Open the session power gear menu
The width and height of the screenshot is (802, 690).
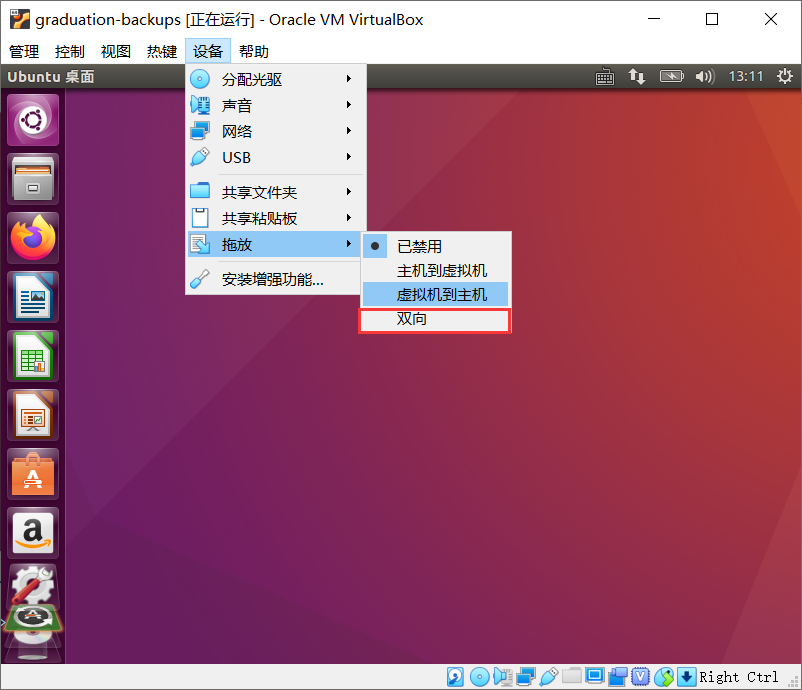(x=785, y=77)
